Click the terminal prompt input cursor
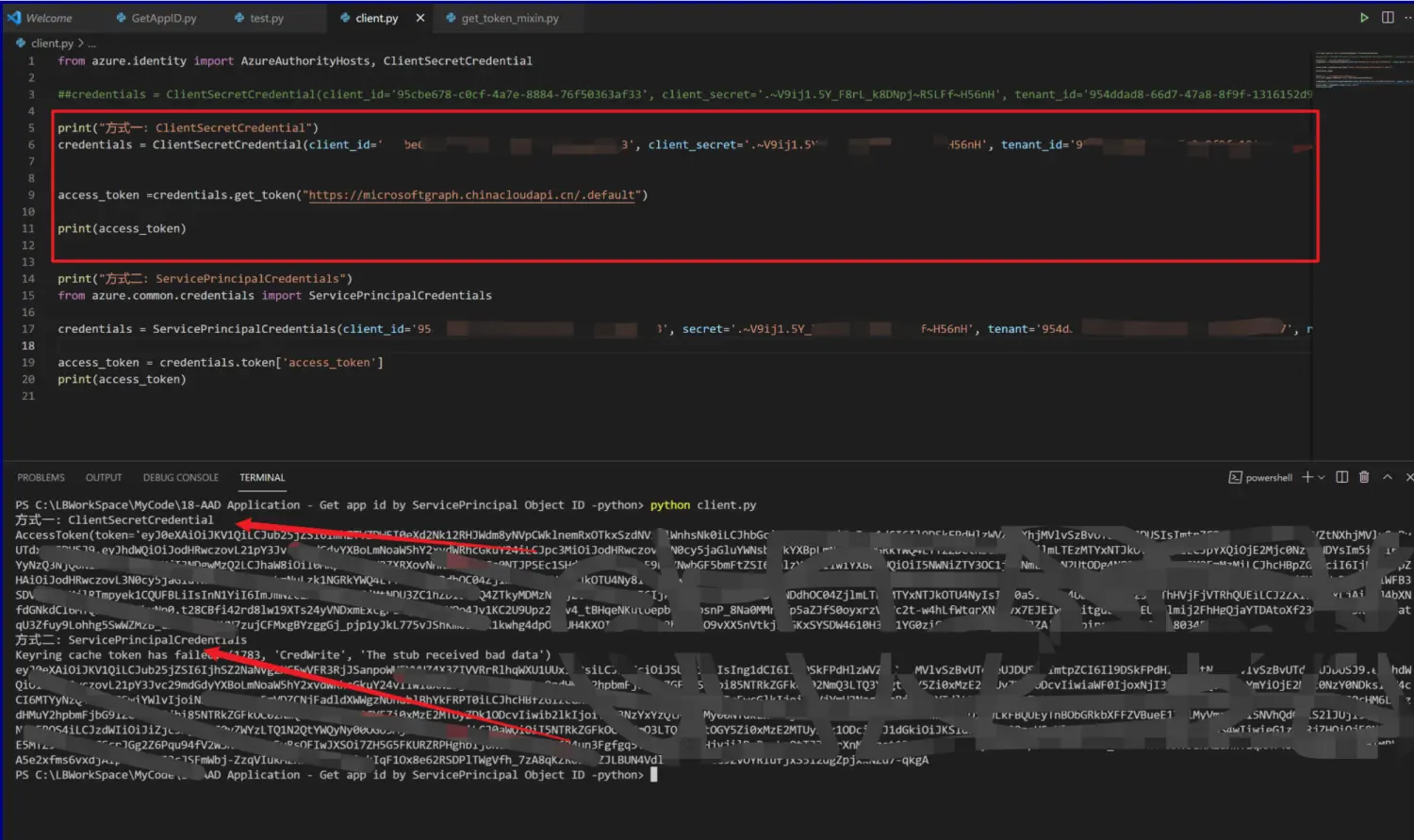 tap(653, 775)
